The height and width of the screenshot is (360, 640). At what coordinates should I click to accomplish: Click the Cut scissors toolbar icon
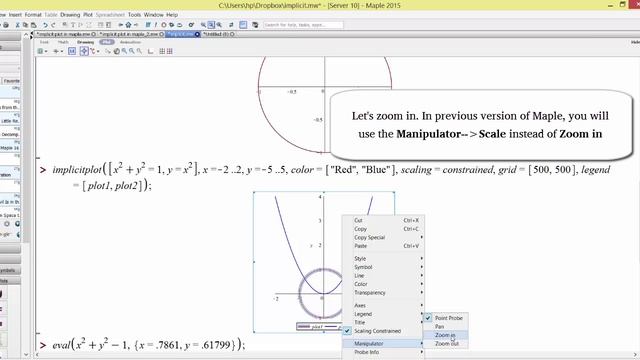coord(18,25)
